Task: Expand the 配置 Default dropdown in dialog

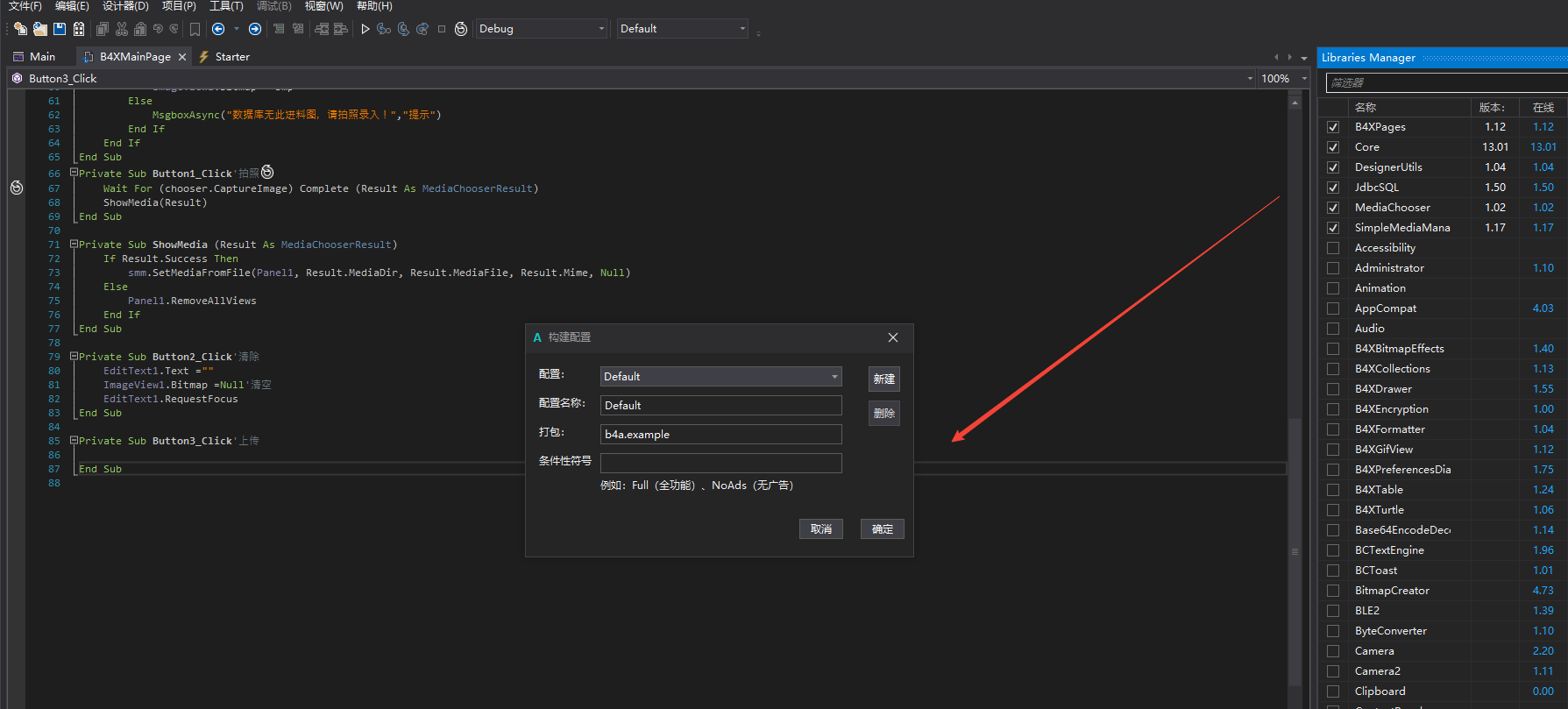Action: tap(720, 377)
